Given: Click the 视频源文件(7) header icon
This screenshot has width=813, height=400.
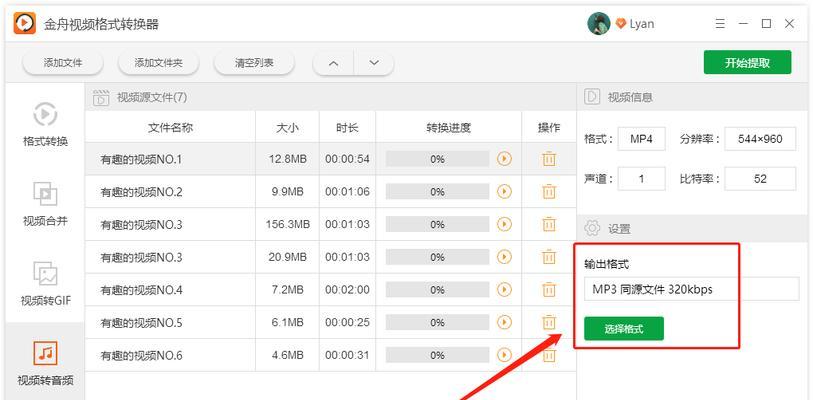Looking at the screenshot, I should click(x=101, y=98).
